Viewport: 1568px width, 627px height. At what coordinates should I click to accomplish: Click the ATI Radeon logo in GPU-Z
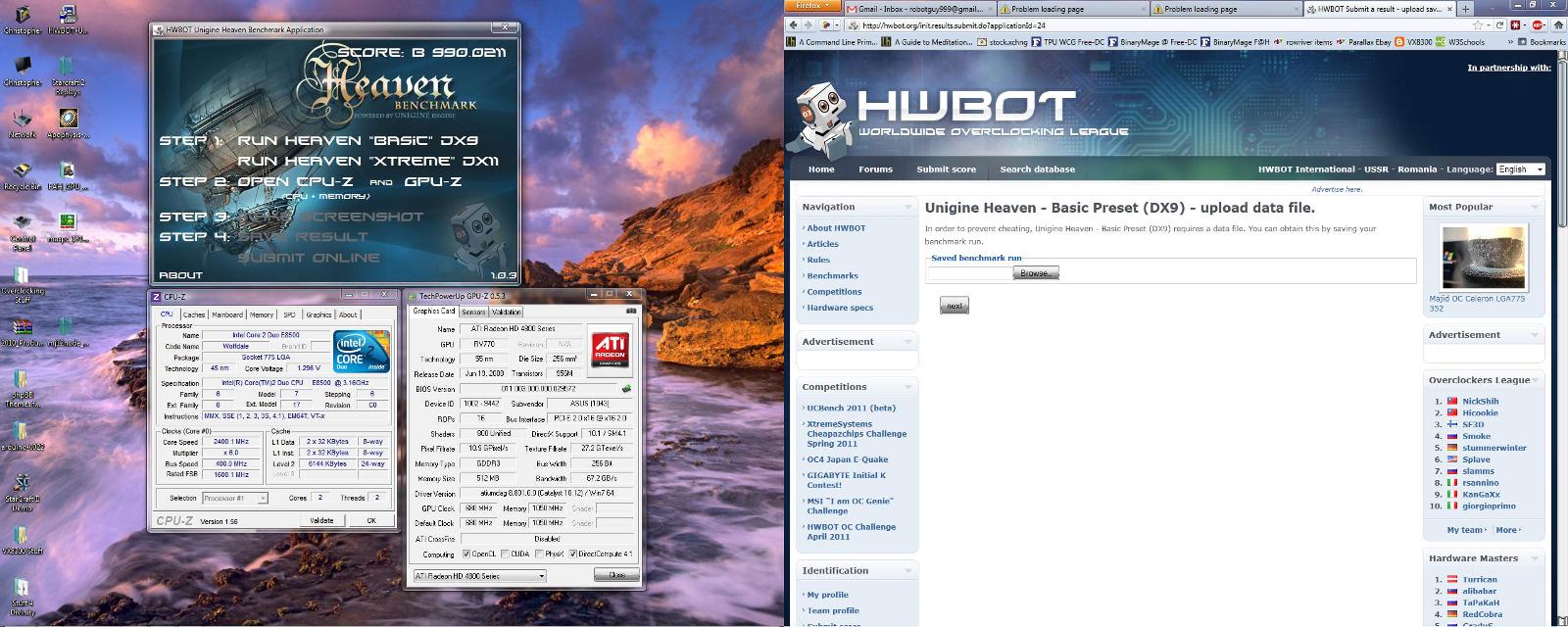click(612, 353)
